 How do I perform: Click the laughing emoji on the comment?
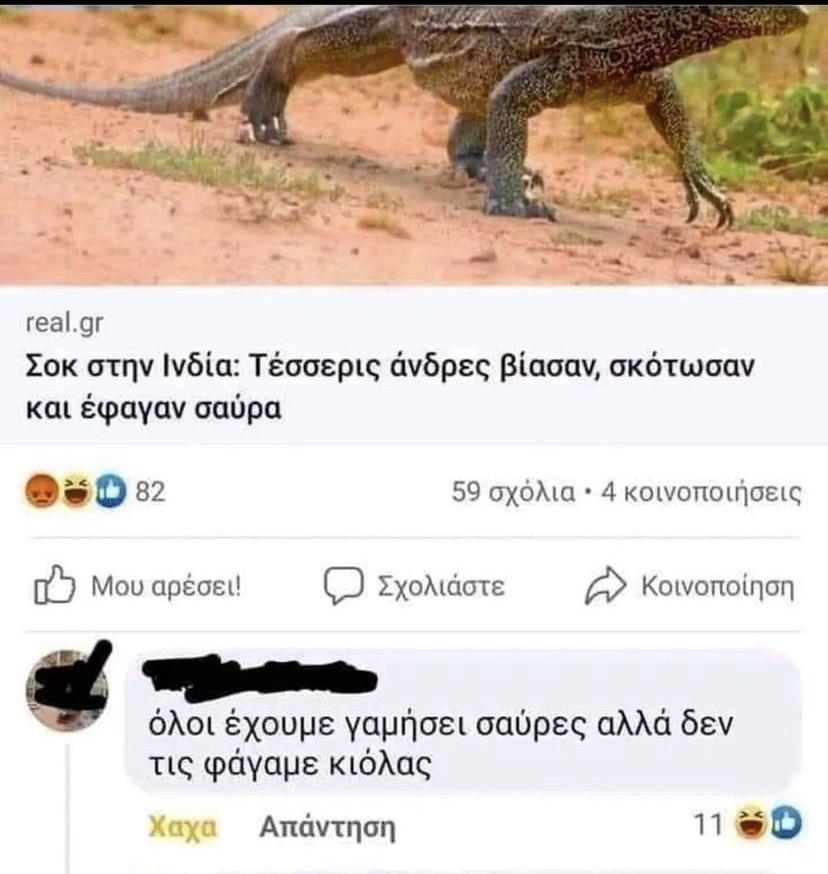751,823
